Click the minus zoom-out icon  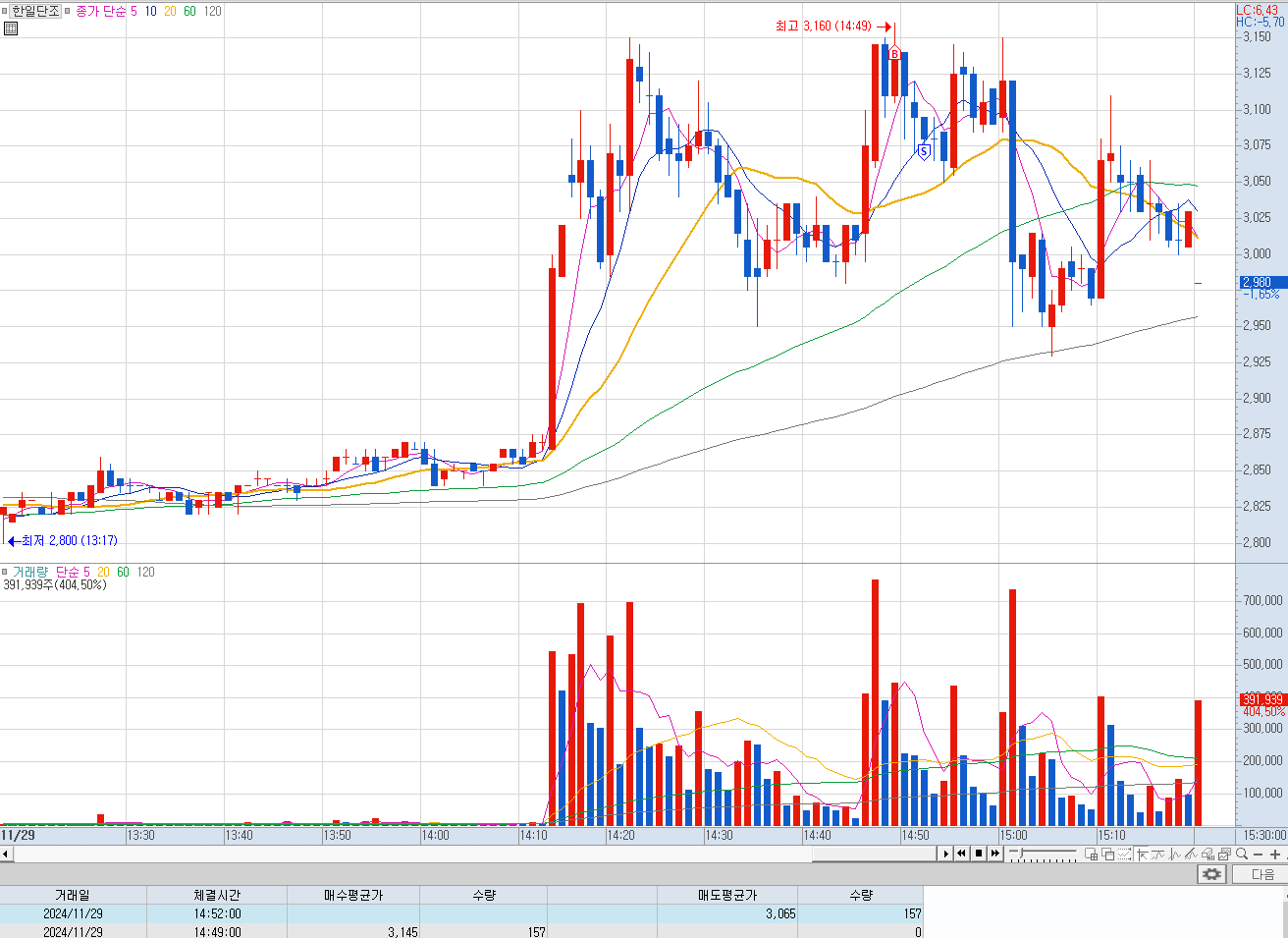[1258, 854]
